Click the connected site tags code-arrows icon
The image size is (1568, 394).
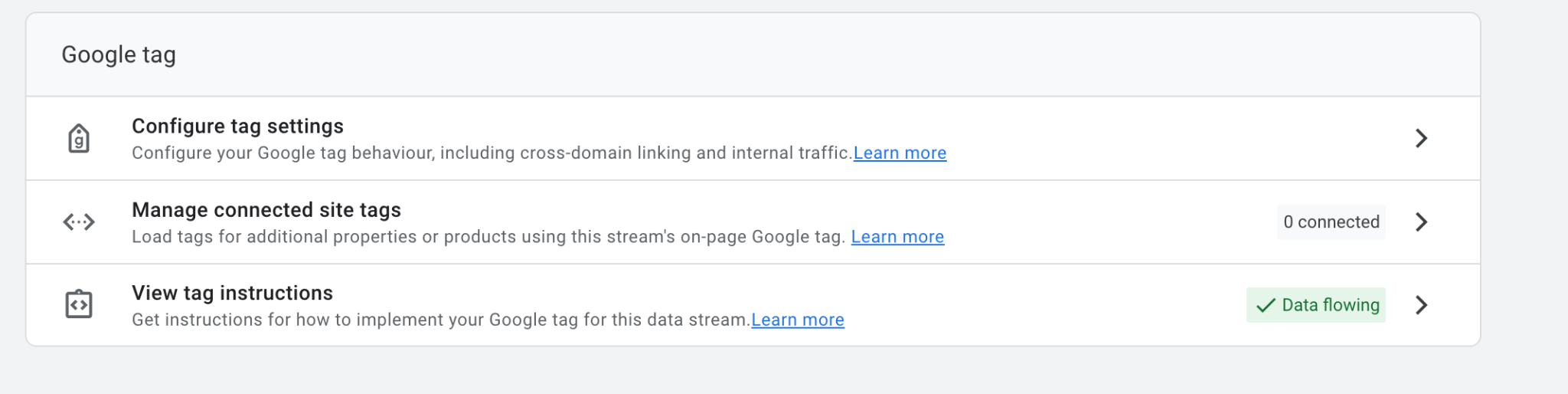pyautogui.click(x=79, y=222)
